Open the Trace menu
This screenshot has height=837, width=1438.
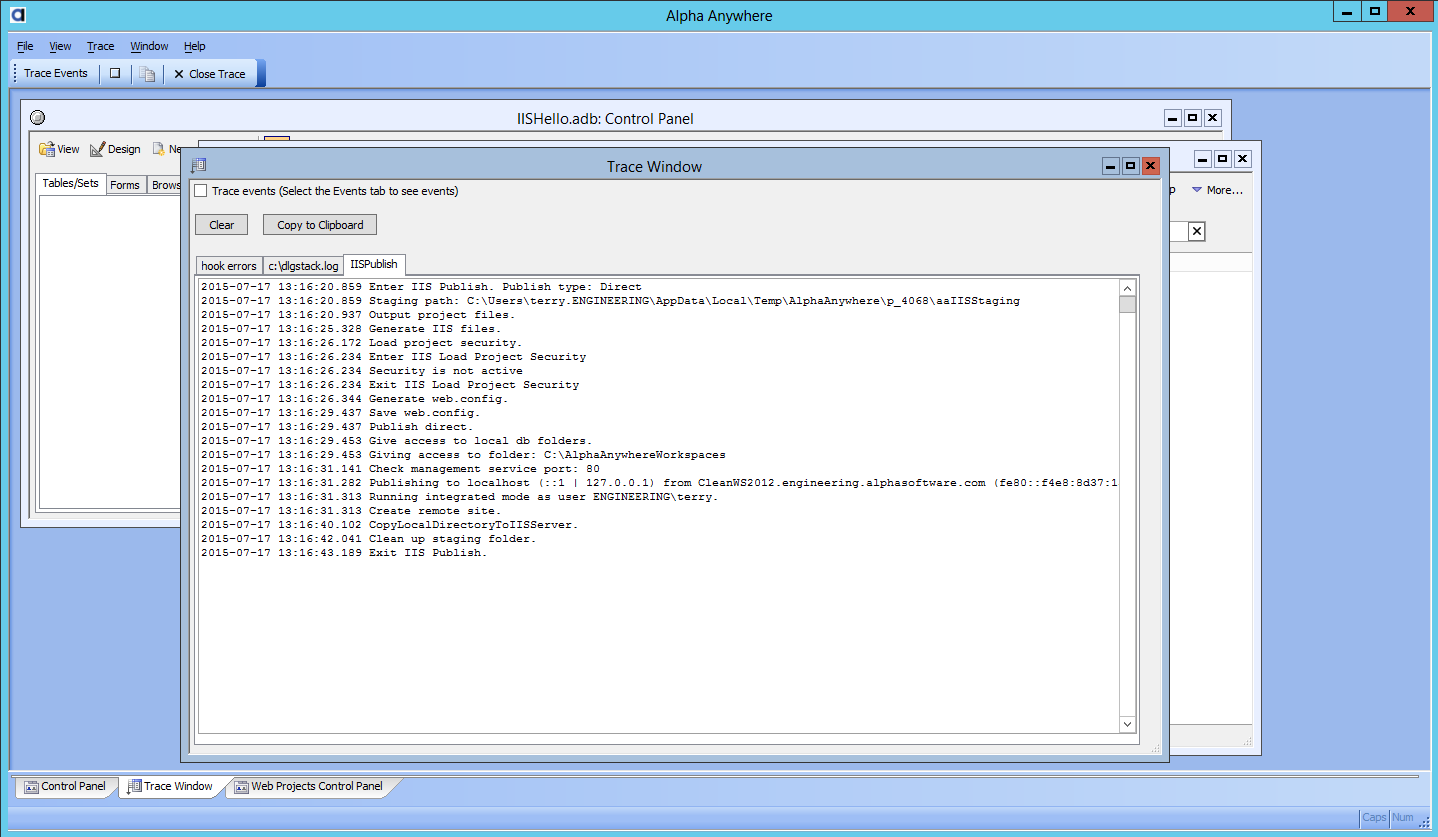[x=100, y=46]
